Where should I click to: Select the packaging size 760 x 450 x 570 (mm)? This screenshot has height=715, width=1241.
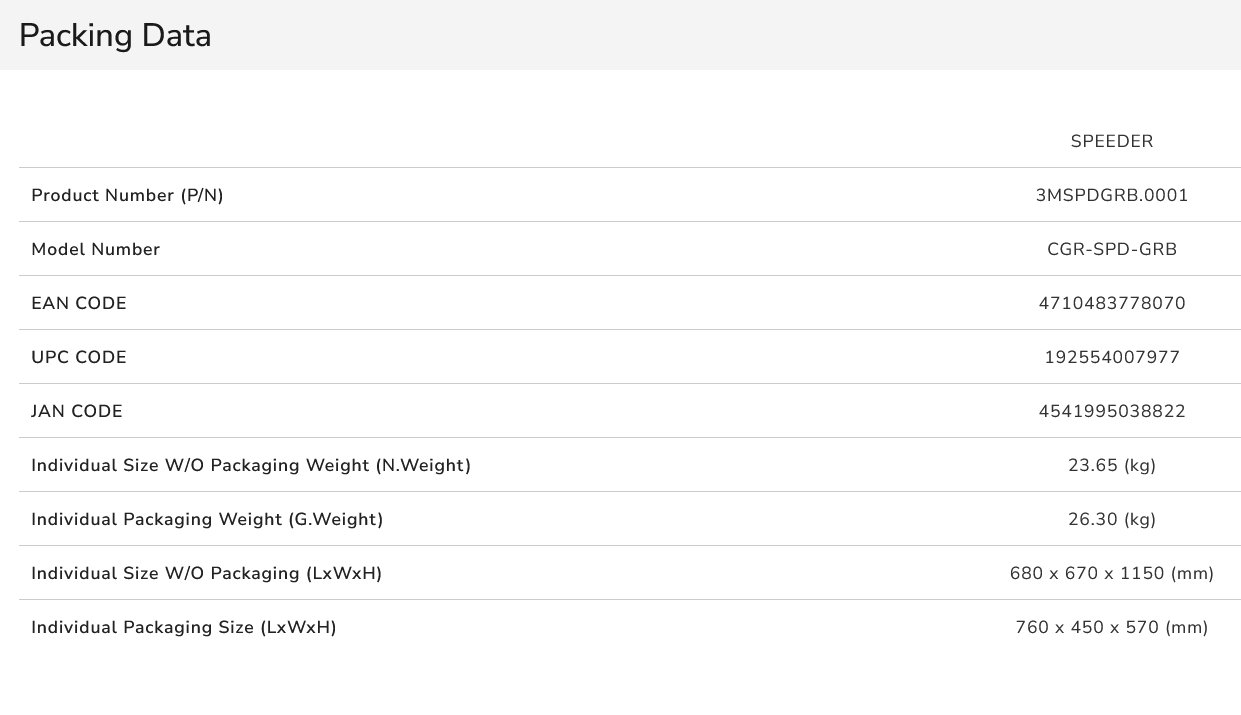(1112, 627)
